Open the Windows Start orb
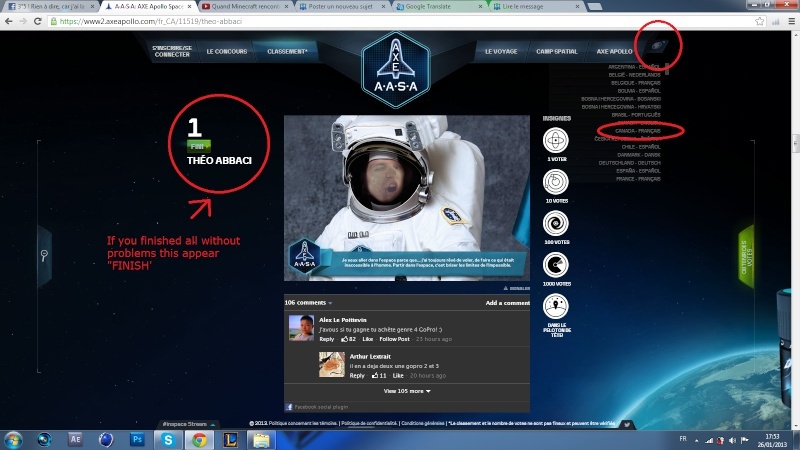 [x=13, y=440]
